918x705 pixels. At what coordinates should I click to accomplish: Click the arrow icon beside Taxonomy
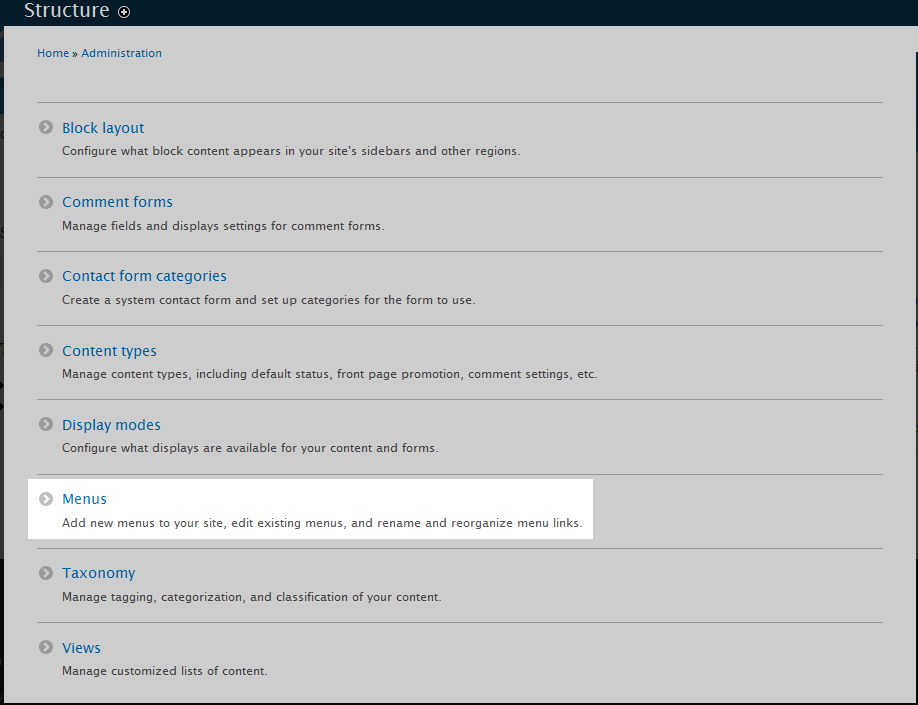tap(46, 573)
